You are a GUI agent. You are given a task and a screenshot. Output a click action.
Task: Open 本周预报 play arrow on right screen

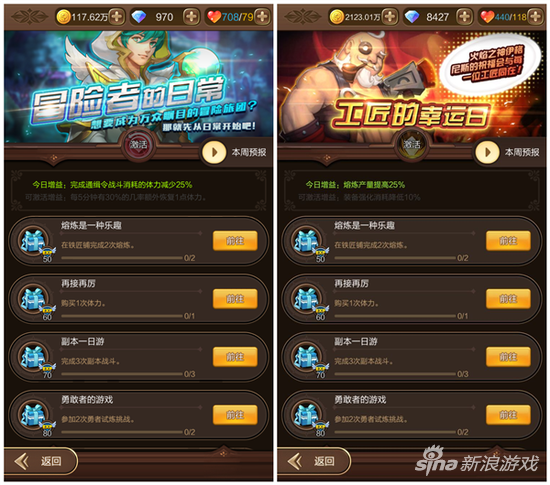(487, 152)
